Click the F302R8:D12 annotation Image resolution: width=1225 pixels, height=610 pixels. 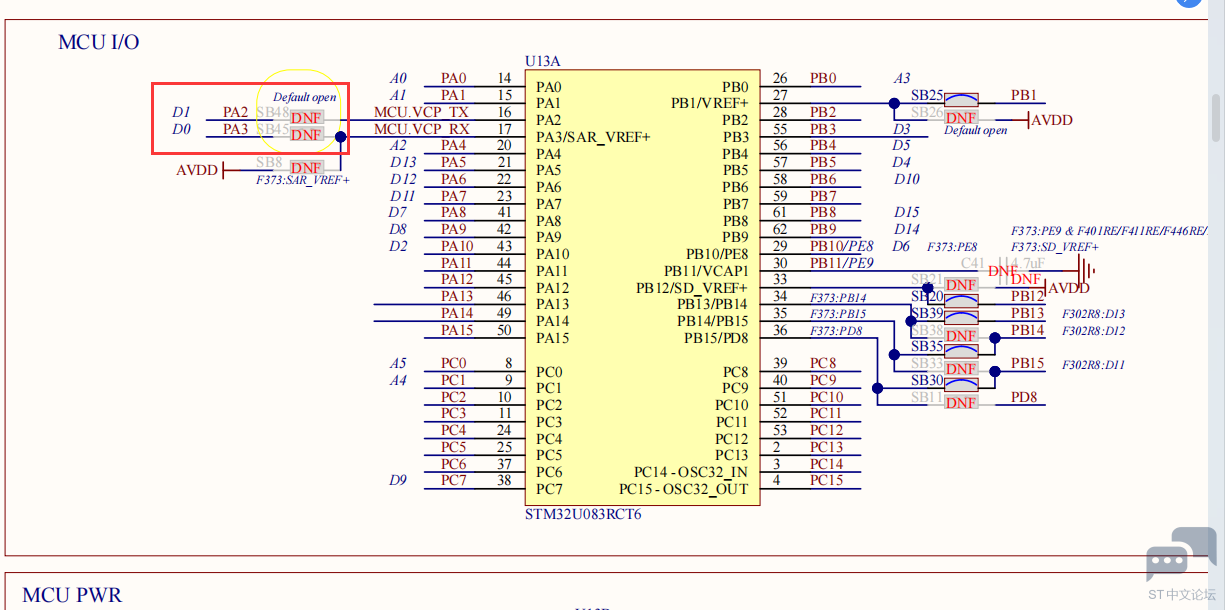(x=1093, y=331)
